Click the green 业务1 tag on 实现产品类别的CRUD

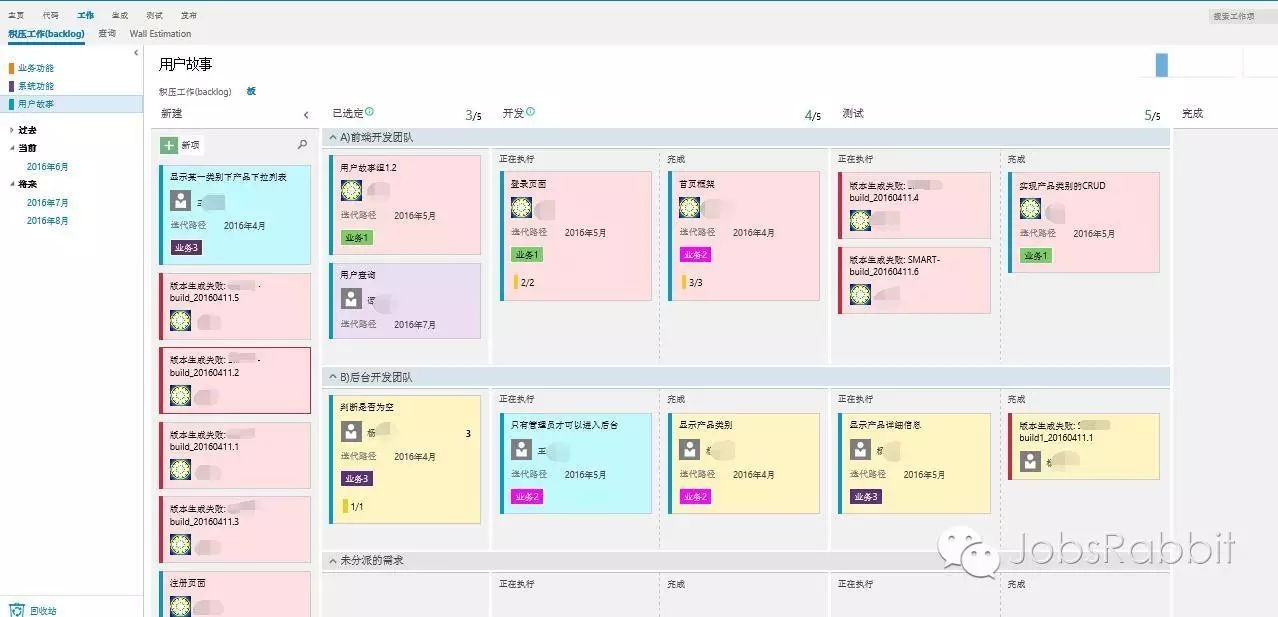tap(1036, 255)
